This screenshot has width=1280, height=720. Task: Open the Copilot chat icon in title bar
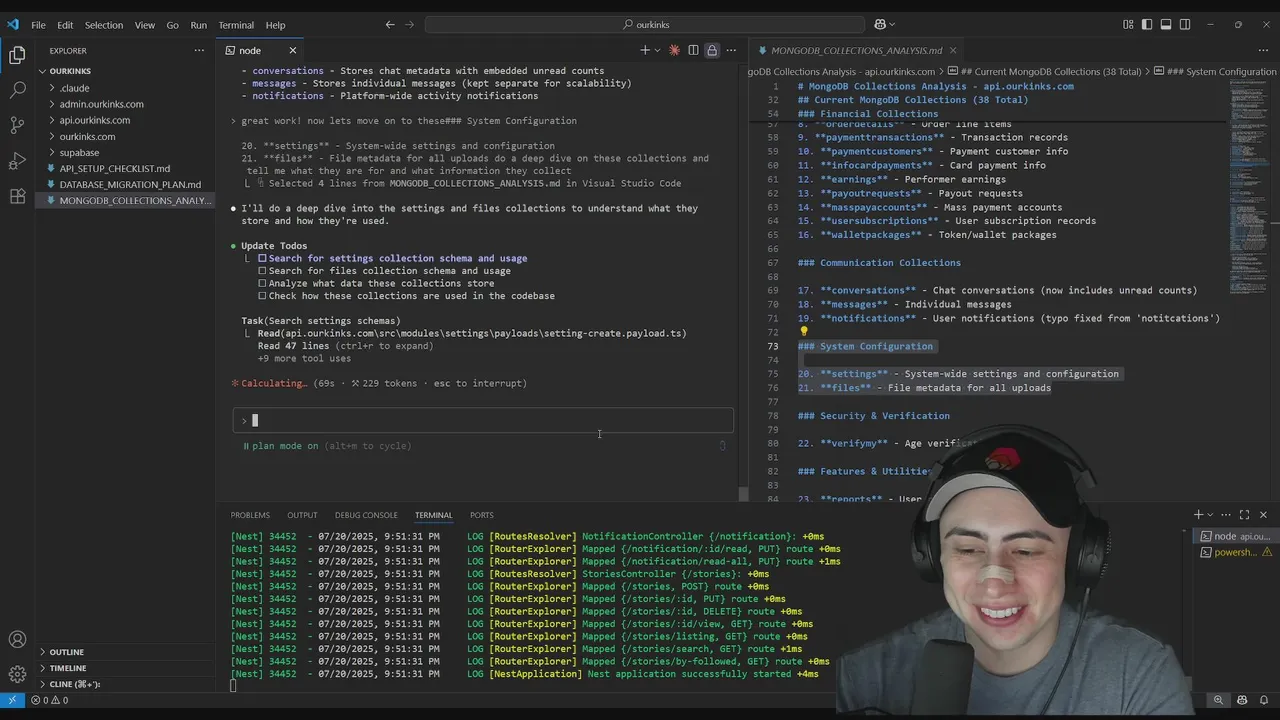click(x=881, y=25)
